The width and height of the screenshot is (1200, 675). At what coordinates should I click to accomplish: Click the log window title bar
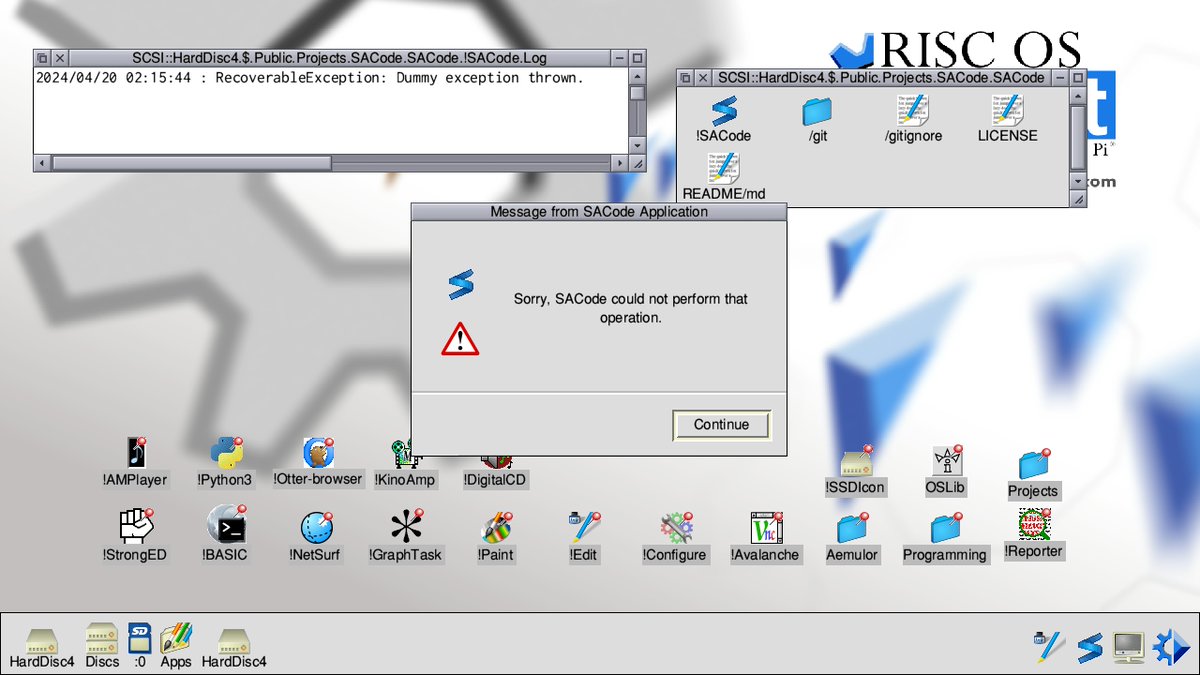(339, 59)
